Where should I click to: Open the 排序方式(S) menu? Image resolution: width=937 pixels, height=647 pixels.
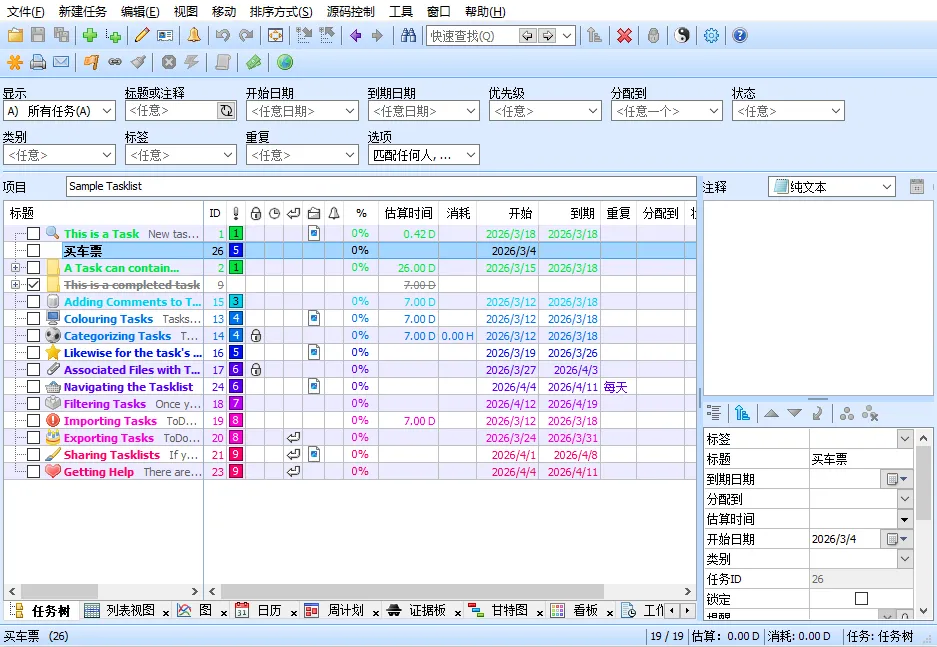click(281, 11)
